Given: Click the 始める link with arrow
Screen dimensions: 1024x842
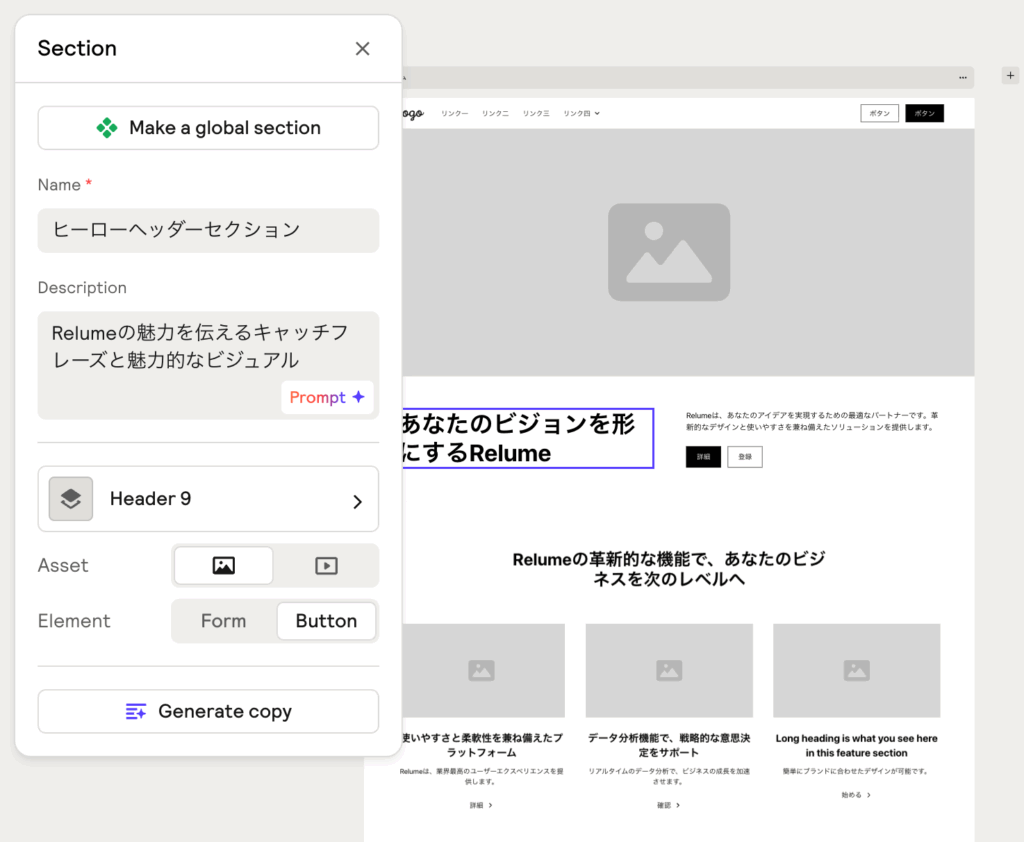Looking at the screenshot, I should [855, 795].
